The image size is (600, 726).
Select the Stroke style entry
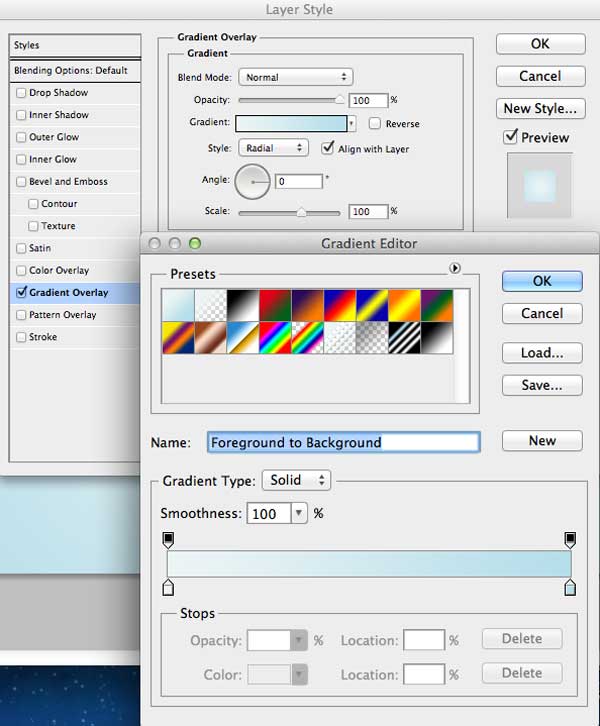(43, 337)
